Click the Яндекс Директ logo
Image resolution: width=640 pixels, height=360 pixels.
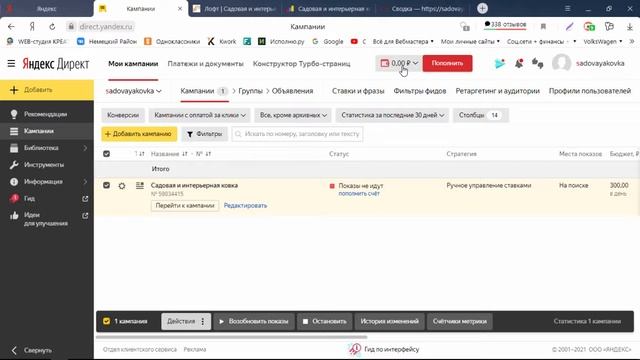pos(56,64)
